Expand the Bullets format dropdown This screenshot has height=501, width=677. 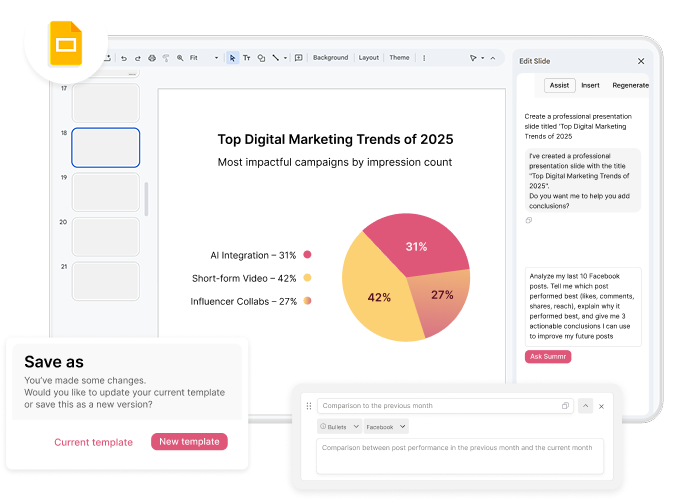pos(338,427)
